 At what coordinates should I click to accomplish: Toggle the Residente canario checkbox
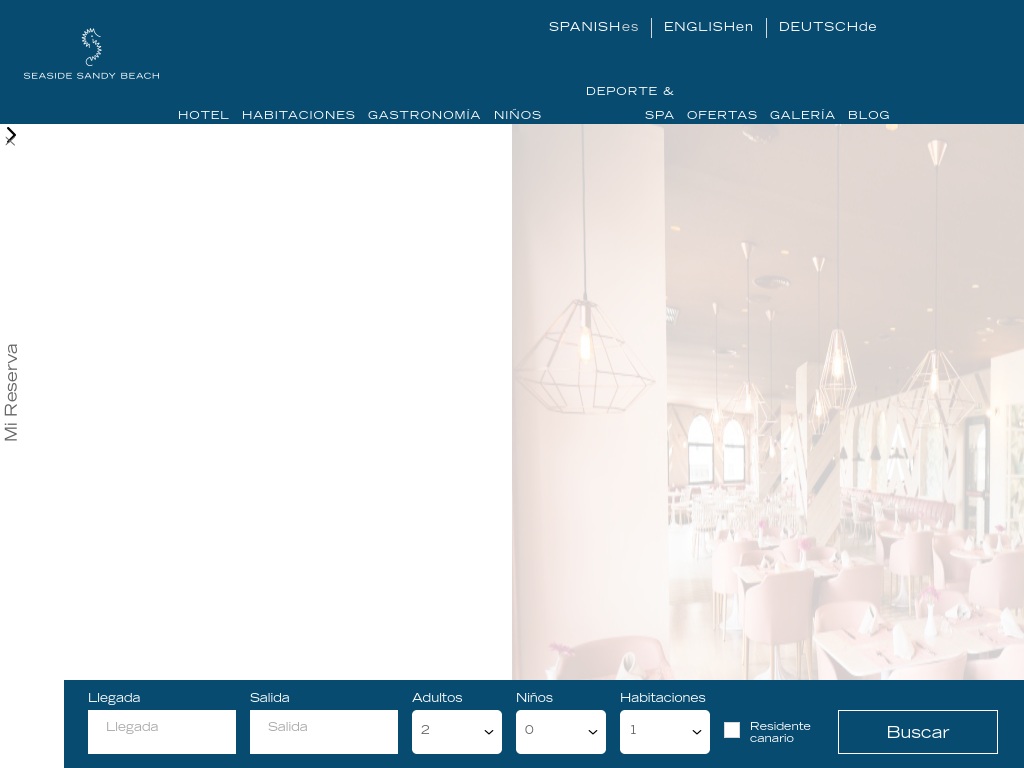pyautogui.click(x=732, y=730)
